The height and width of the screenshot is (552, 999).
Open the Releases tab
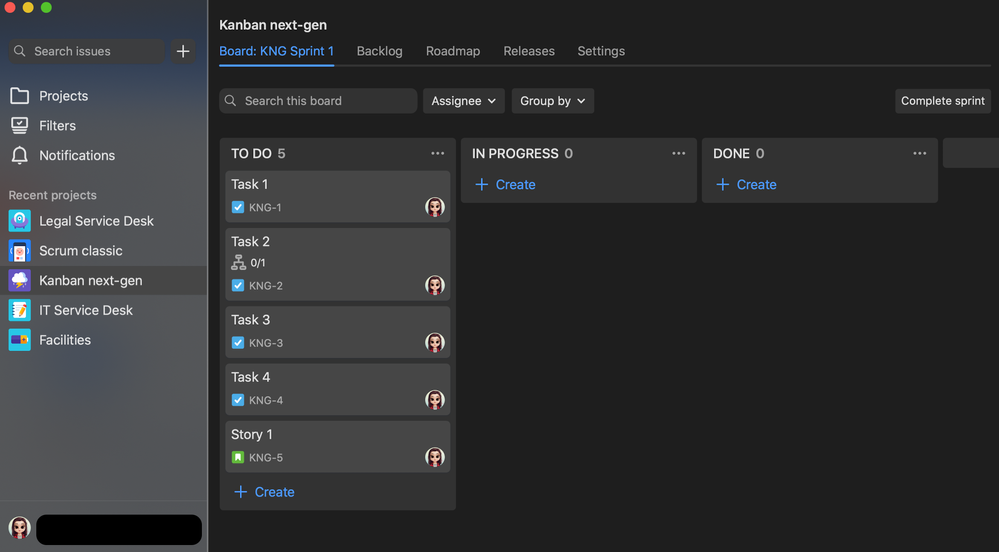coord(529,51)
